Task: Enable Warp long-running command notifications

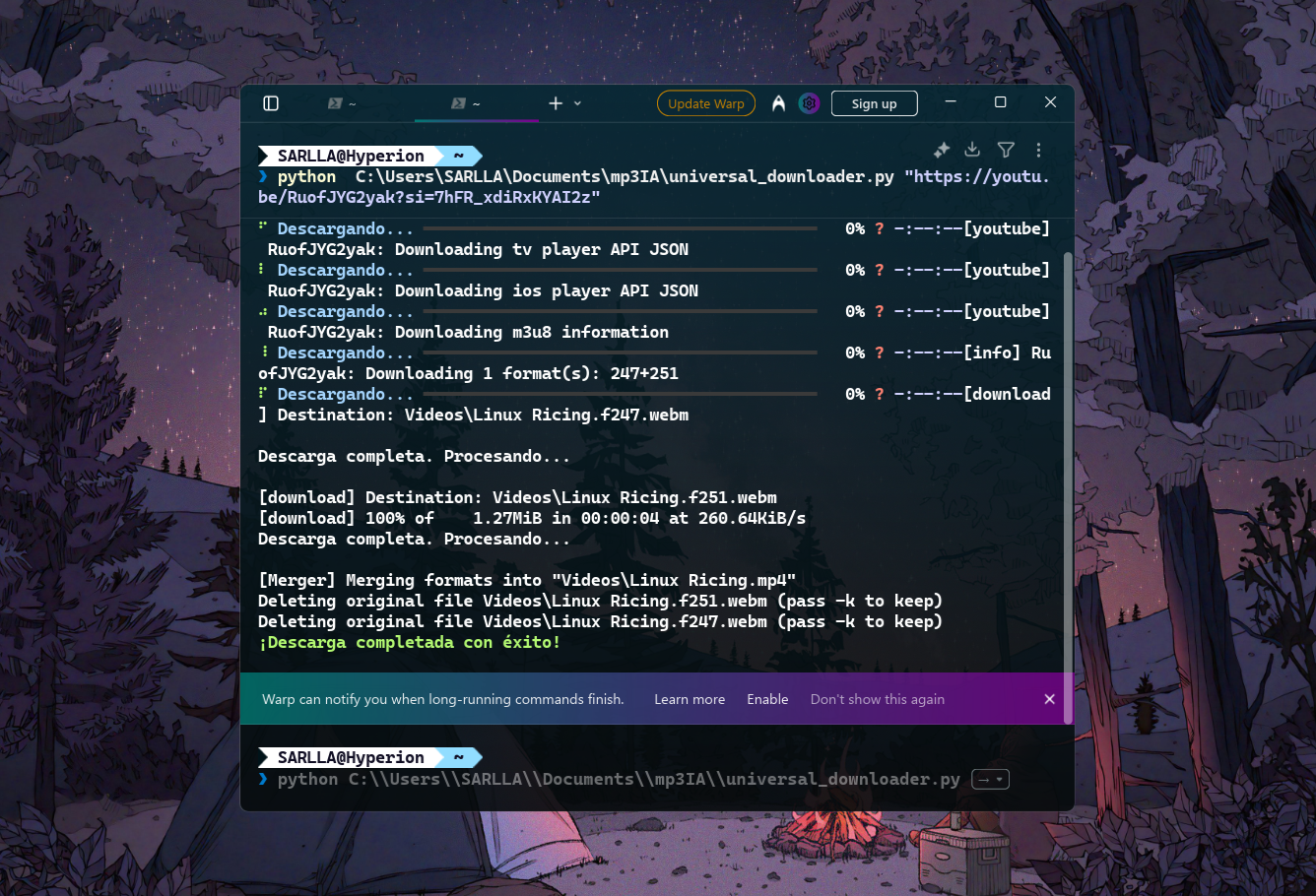Action: click(767, 699)
